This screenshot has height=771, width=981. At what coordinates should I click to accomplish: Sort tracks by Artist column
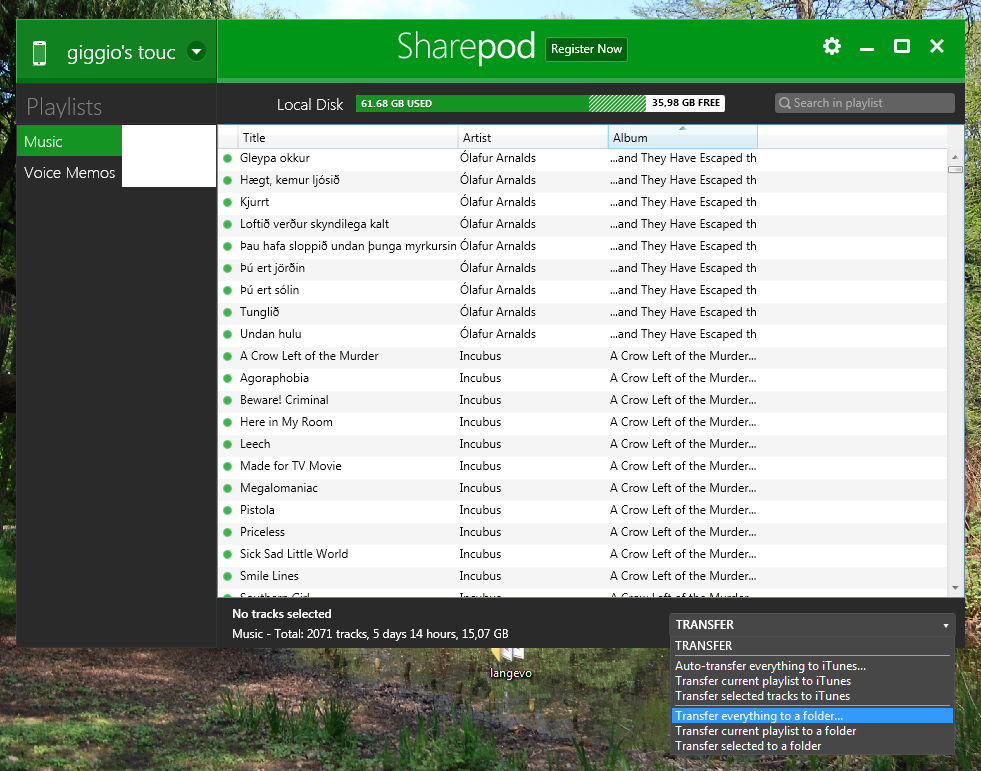[533, 138]
